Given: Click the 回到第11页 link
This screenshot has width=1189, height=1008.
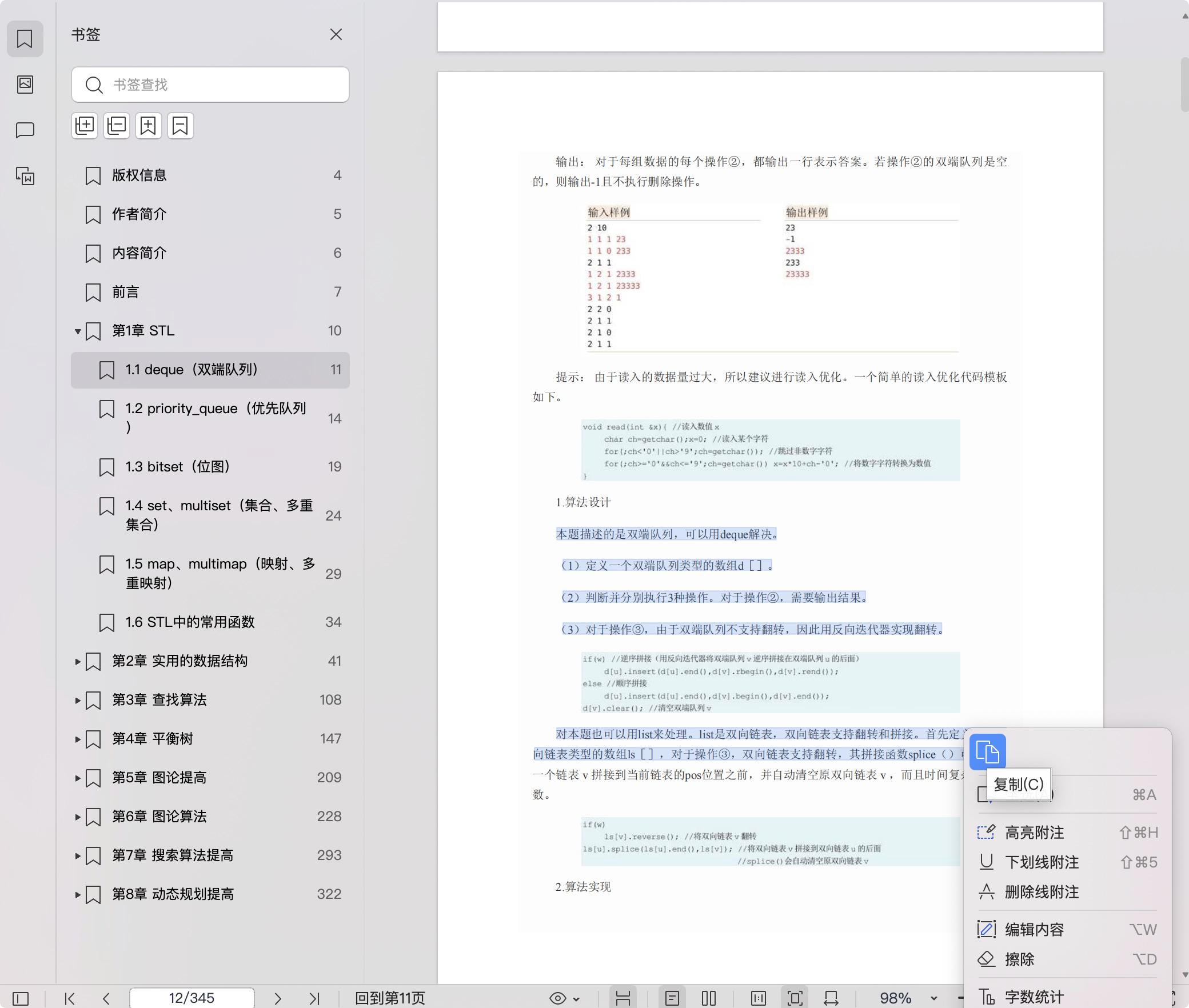Looking at the screenshot, I should 390,998.
